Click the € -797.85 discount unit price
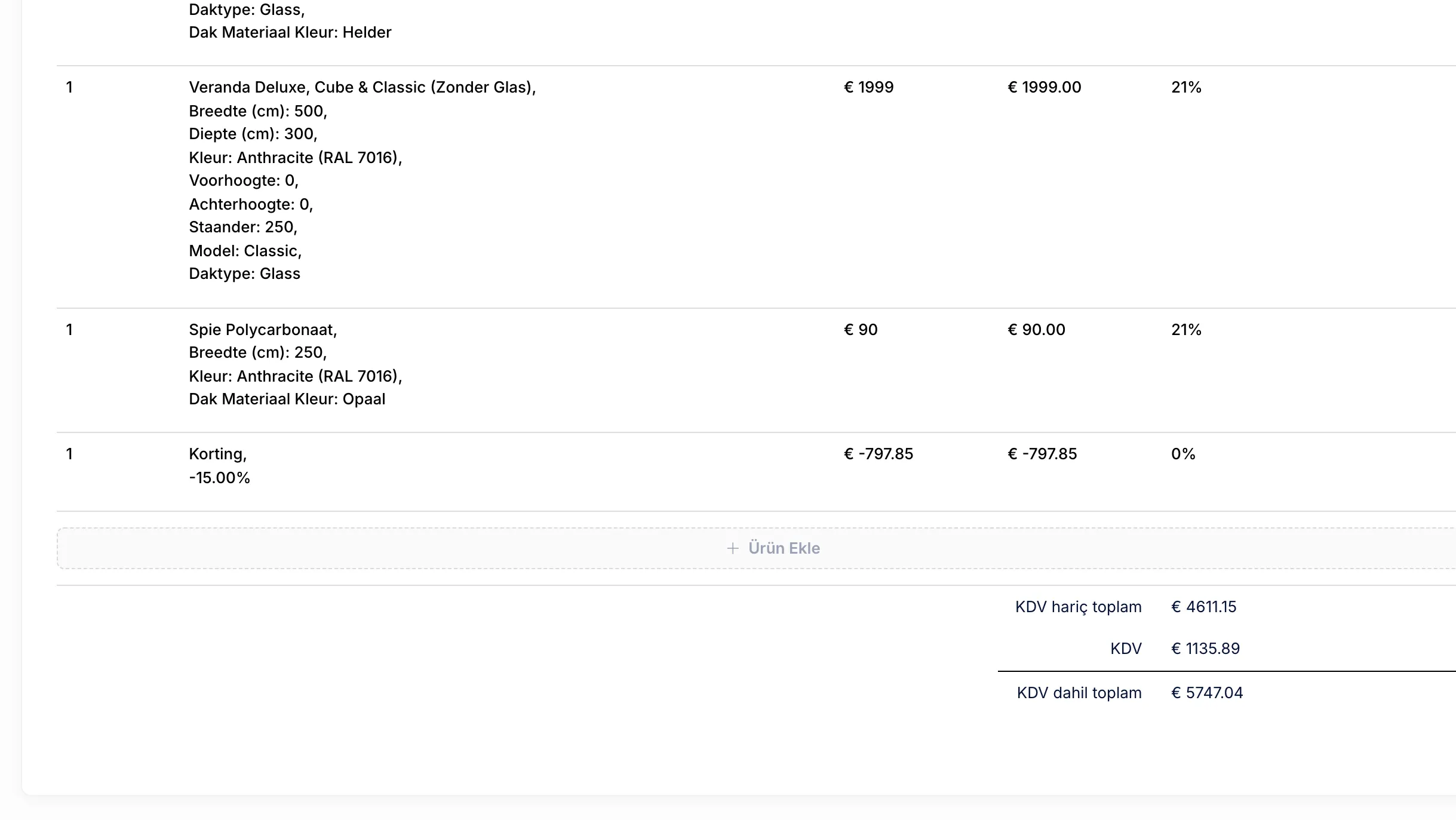 [x=878, y=454]
